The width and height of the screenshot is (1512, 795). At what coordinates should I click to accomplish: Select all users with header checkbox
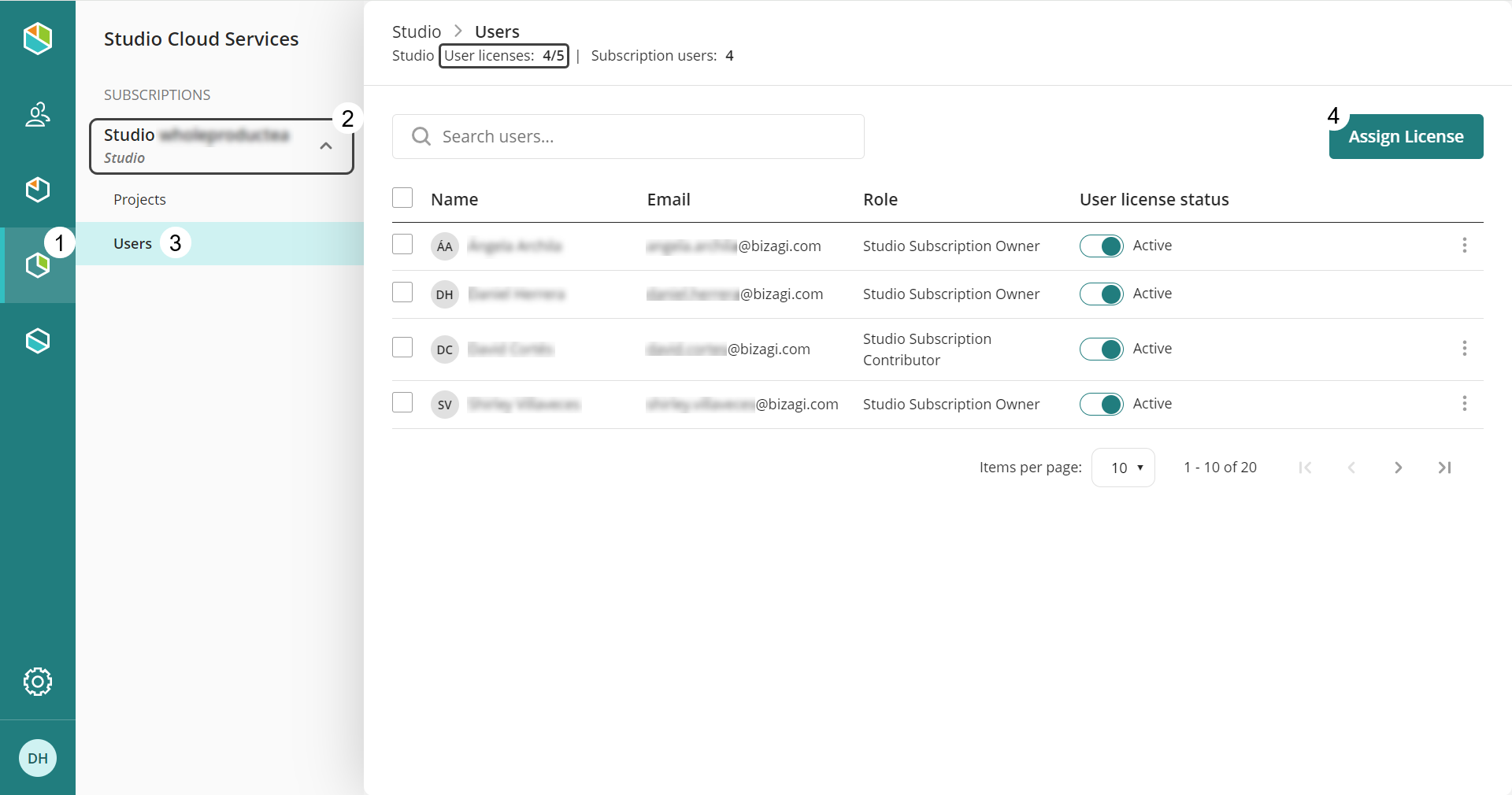(x=402, y=198)
